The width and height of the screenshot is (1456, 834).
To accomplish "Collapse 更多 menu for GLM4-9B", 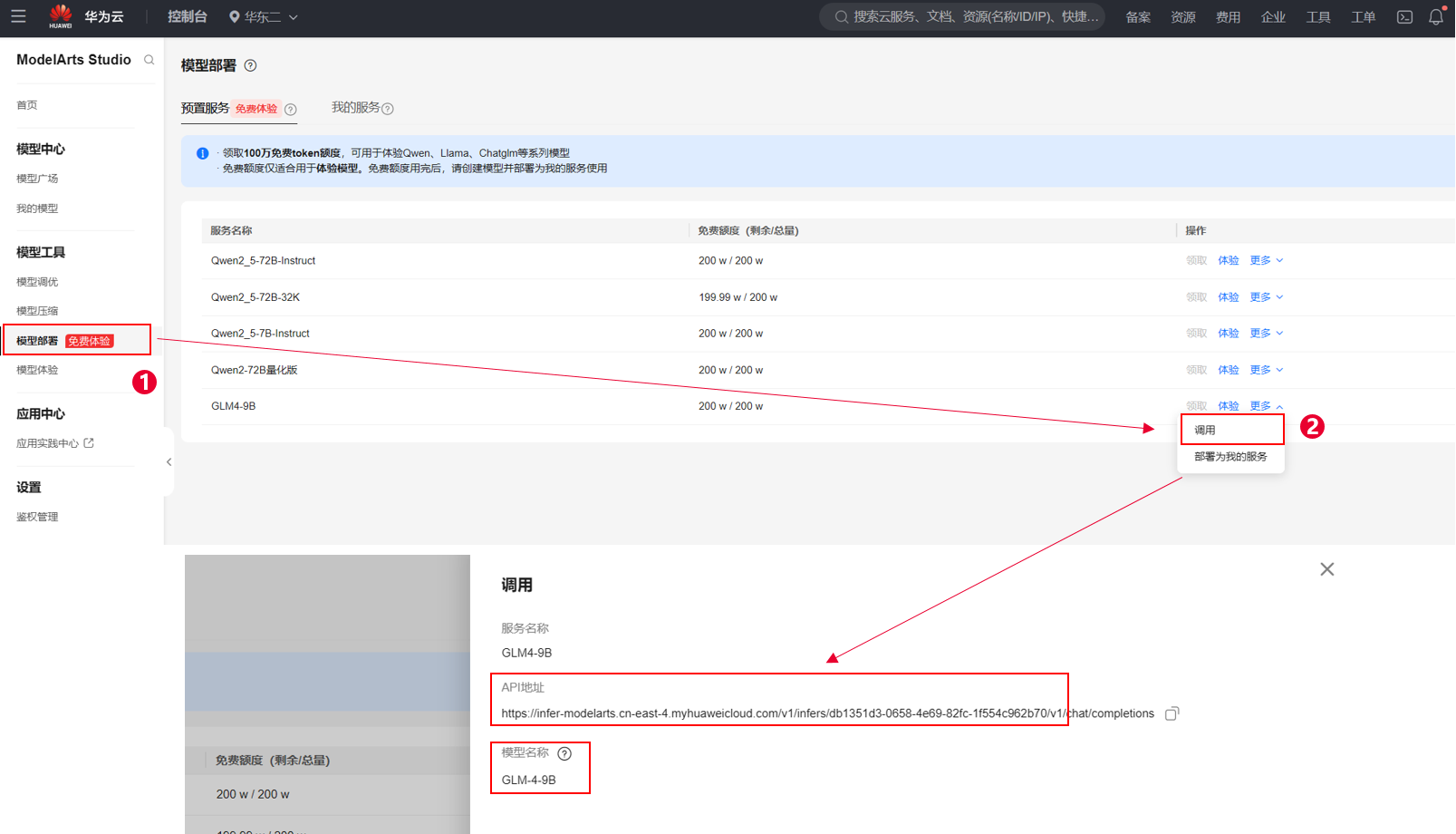I will click(x=1267, y=406).
